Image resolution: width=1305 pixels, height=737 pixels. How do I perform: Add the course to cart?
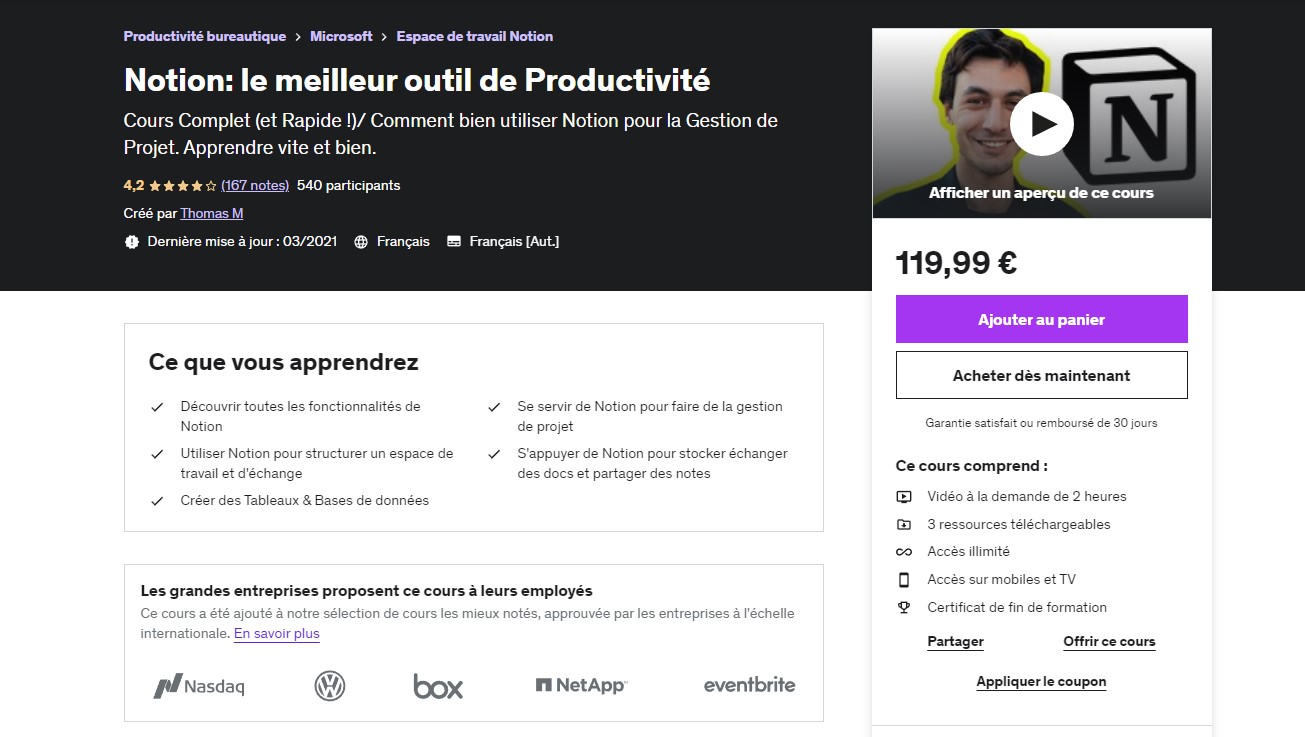1041,320
